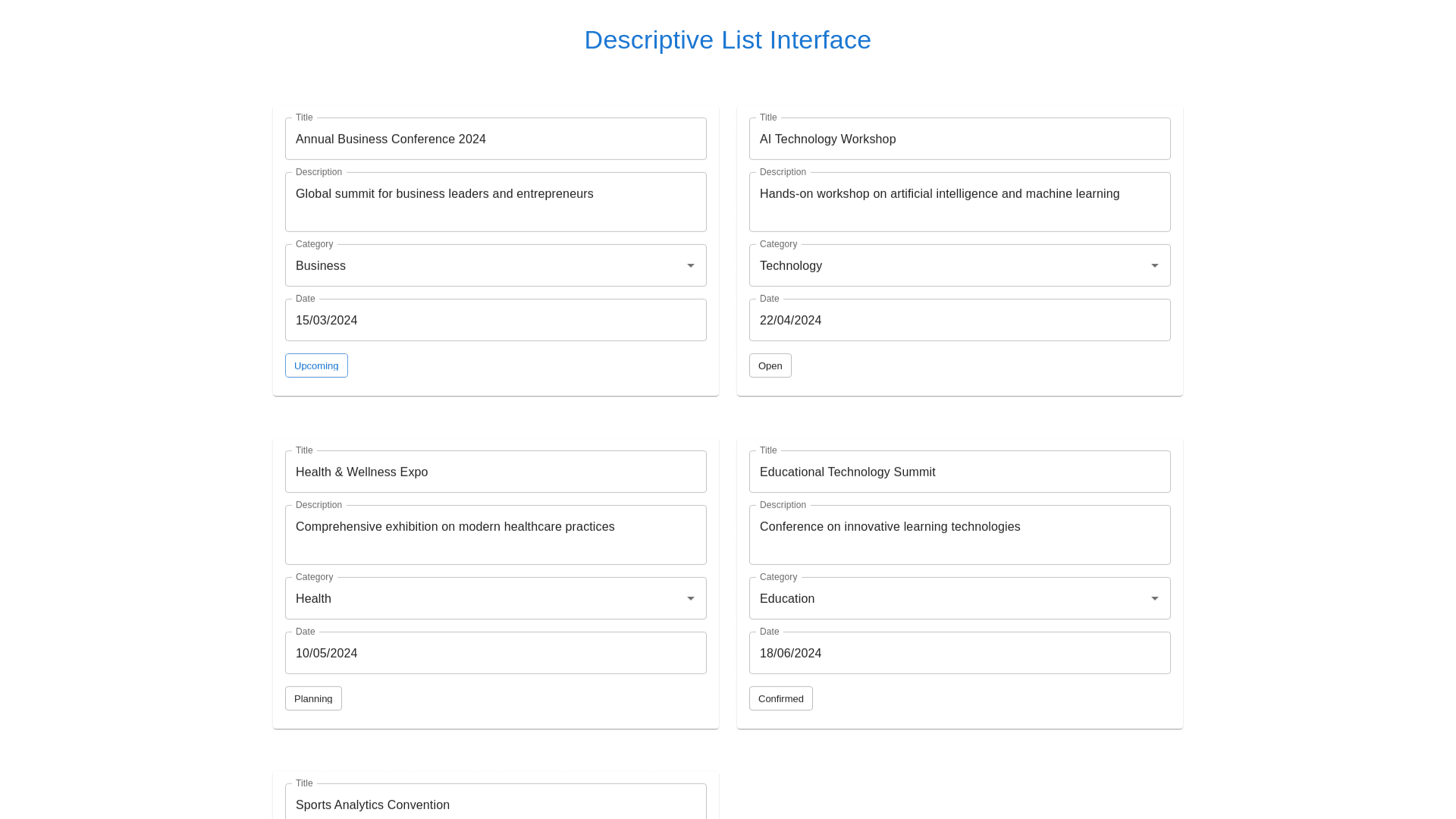Select the Confirmed status chip

click(x=780, y=698)
